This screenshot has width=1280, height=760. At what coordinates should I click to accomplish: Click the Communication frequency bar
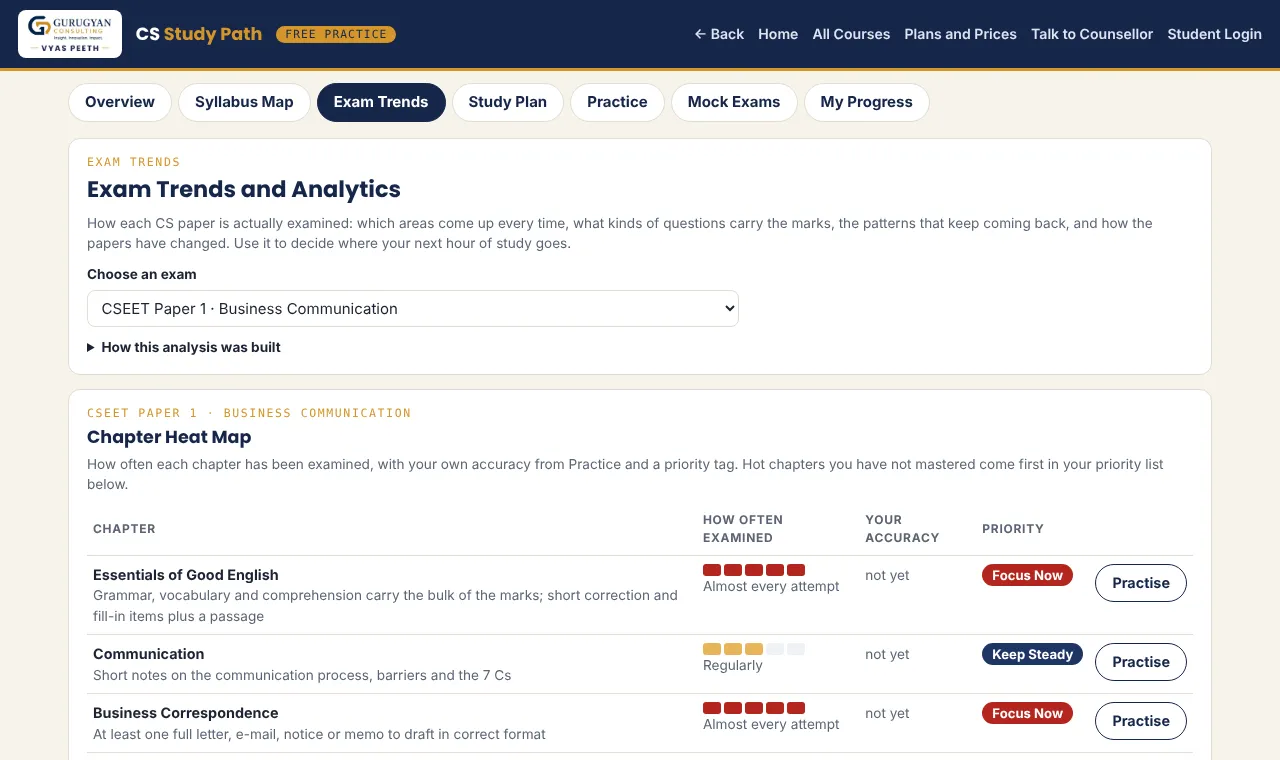tap(754, 649)
